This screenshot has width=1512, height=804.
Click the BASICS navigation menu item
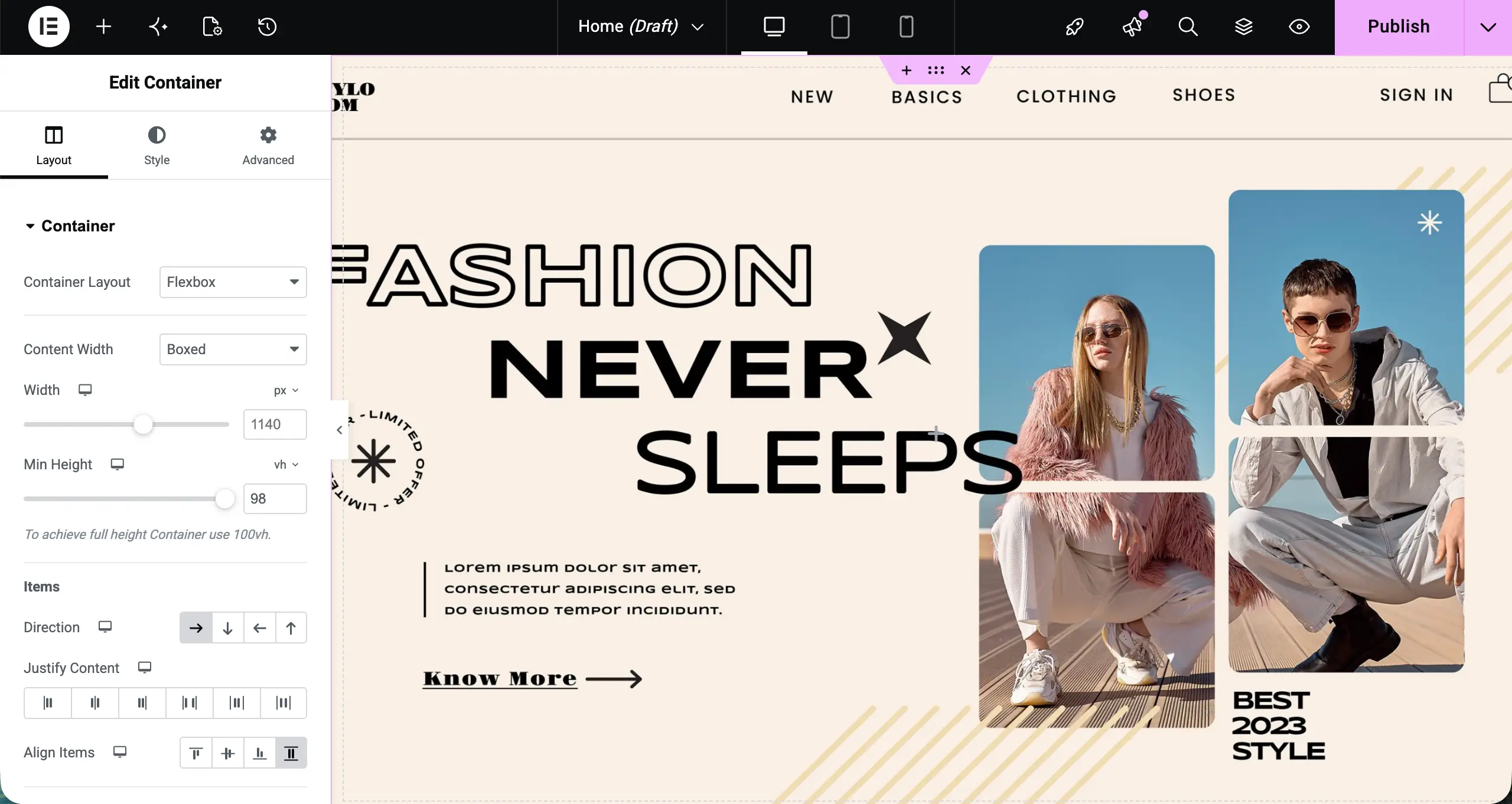pyautogui.click(x=927, y=97)
